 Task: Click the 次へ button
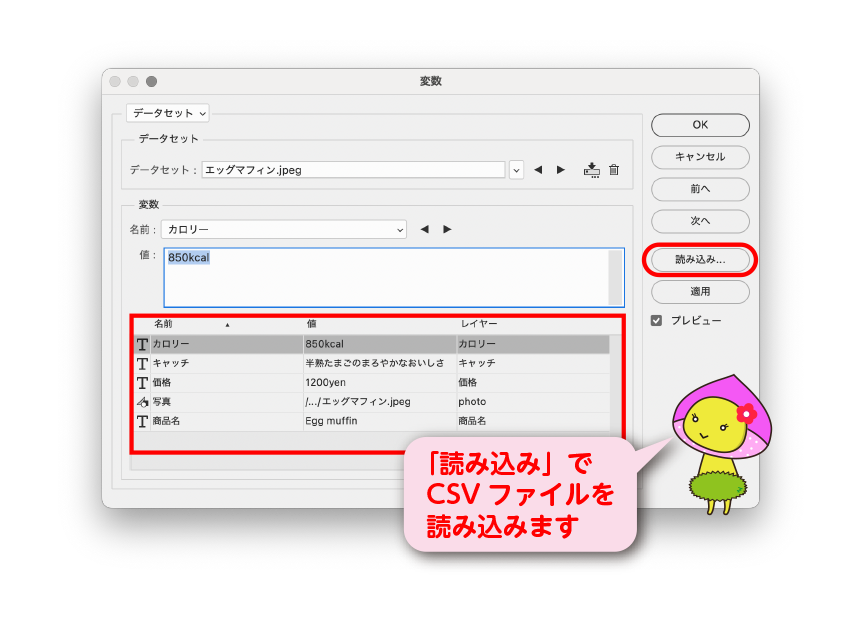point(700,221)
